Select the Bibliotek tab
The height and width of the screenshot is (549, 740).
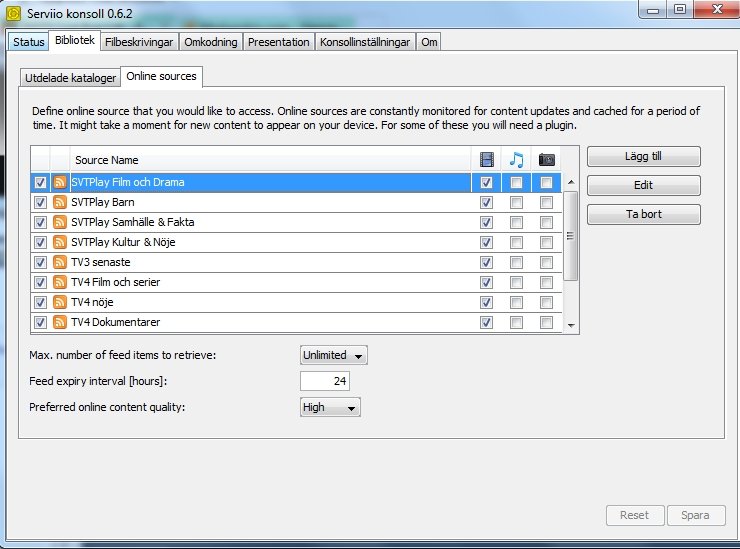click(75, 40)
